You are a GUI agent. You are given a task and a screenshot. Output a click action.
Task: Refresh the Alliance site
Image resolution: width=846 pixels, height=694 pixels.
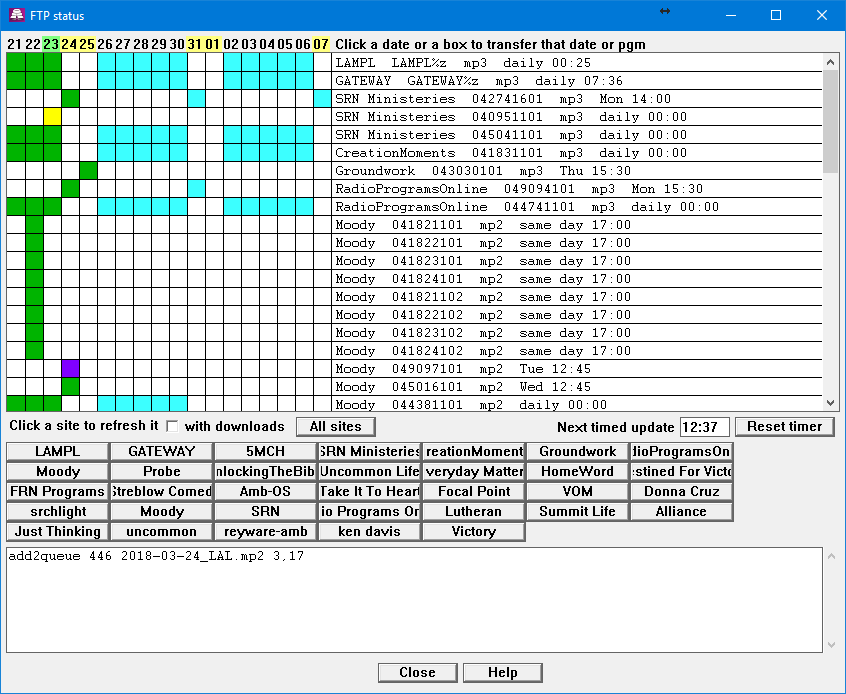[681, 511]
